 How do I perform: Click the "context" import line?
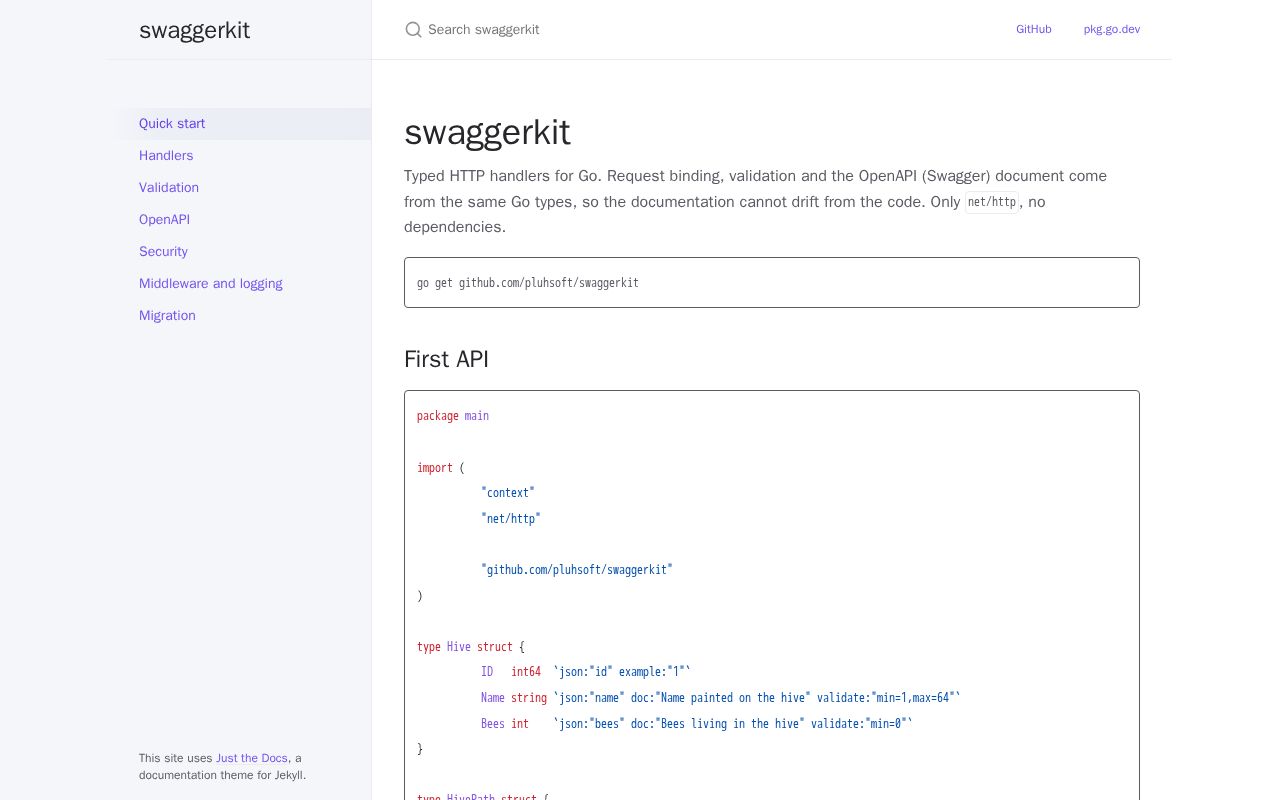[508, 493]
